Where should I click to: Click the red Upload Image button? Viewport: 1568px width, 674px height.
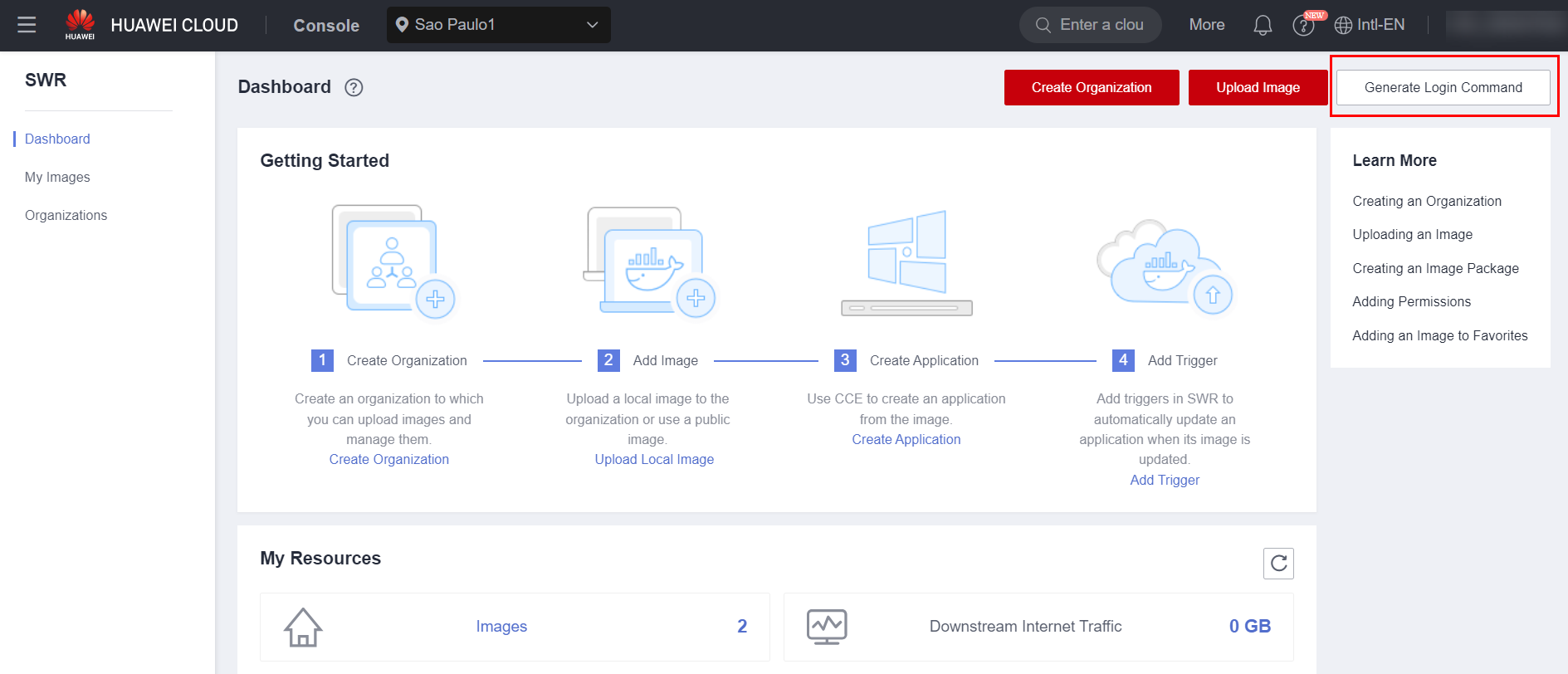click(x=1258, y=87)
